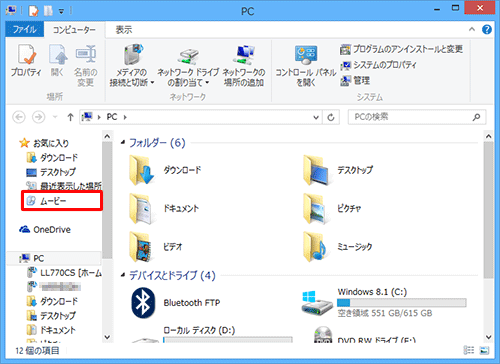Switch to the コンピューター ribbon tab
Viewport: 500px width, 364px height.
74,30
